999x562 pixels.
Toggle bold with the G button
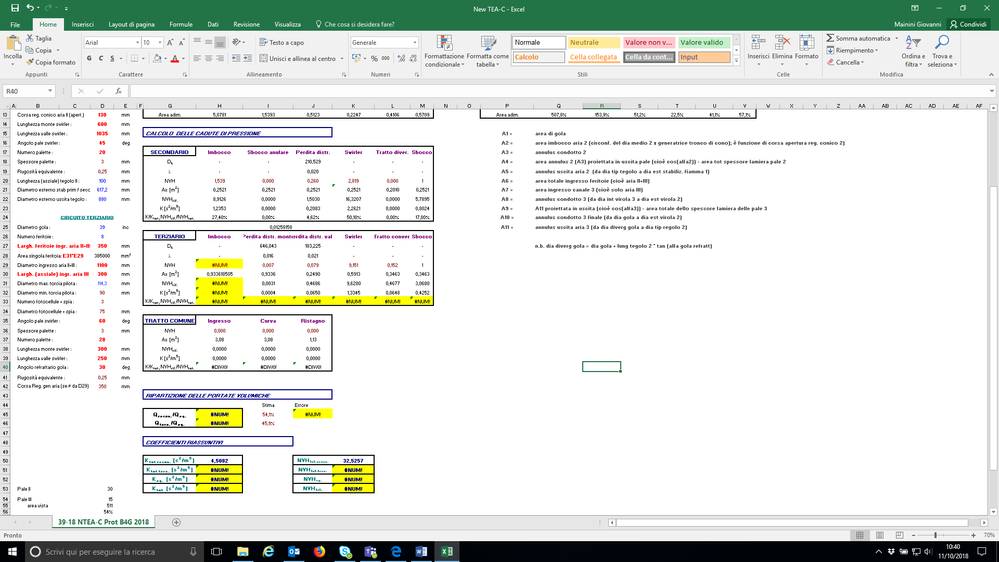[x=89, y=59]
